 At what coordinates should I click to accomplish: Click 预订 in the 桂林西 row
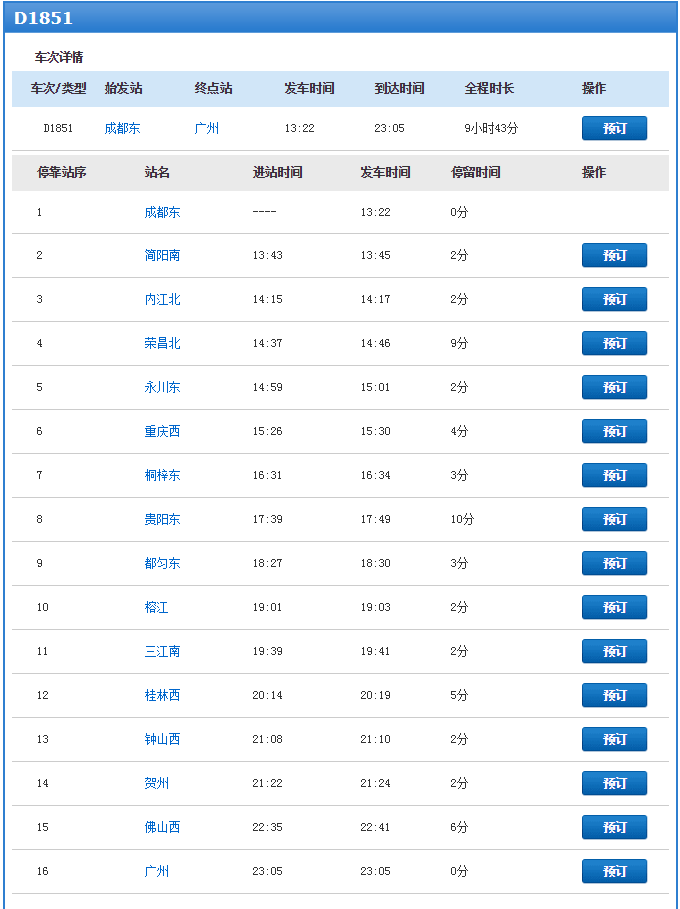pyautogui.click(x=614, y=695)
